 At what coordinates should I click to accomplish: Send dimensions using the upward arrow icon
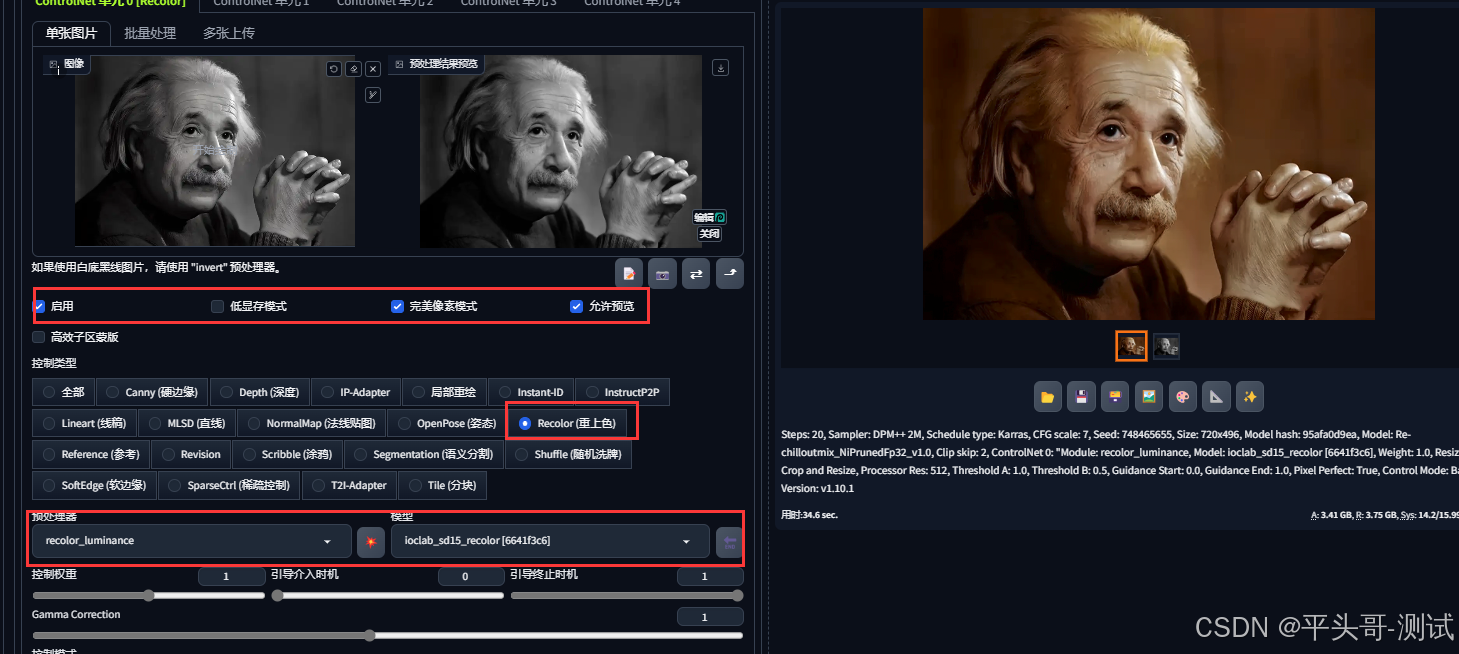730,274
